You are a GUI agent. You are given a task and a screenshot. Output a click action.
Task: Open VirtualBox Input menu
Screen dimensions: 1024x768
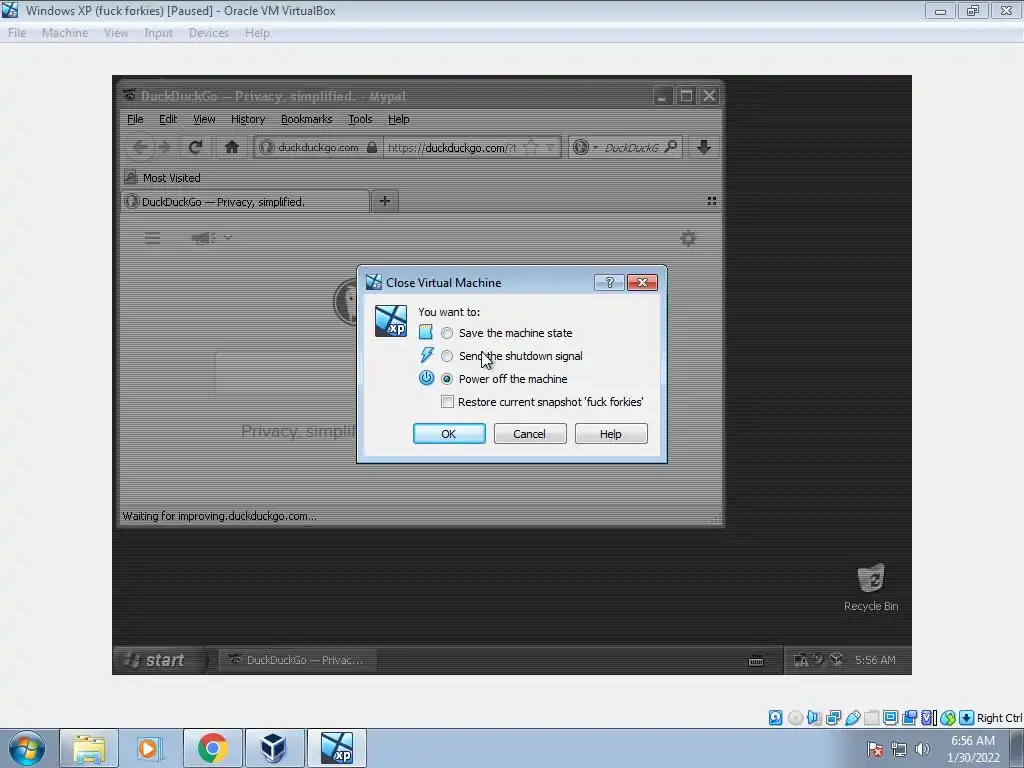(x=158, y=33)
